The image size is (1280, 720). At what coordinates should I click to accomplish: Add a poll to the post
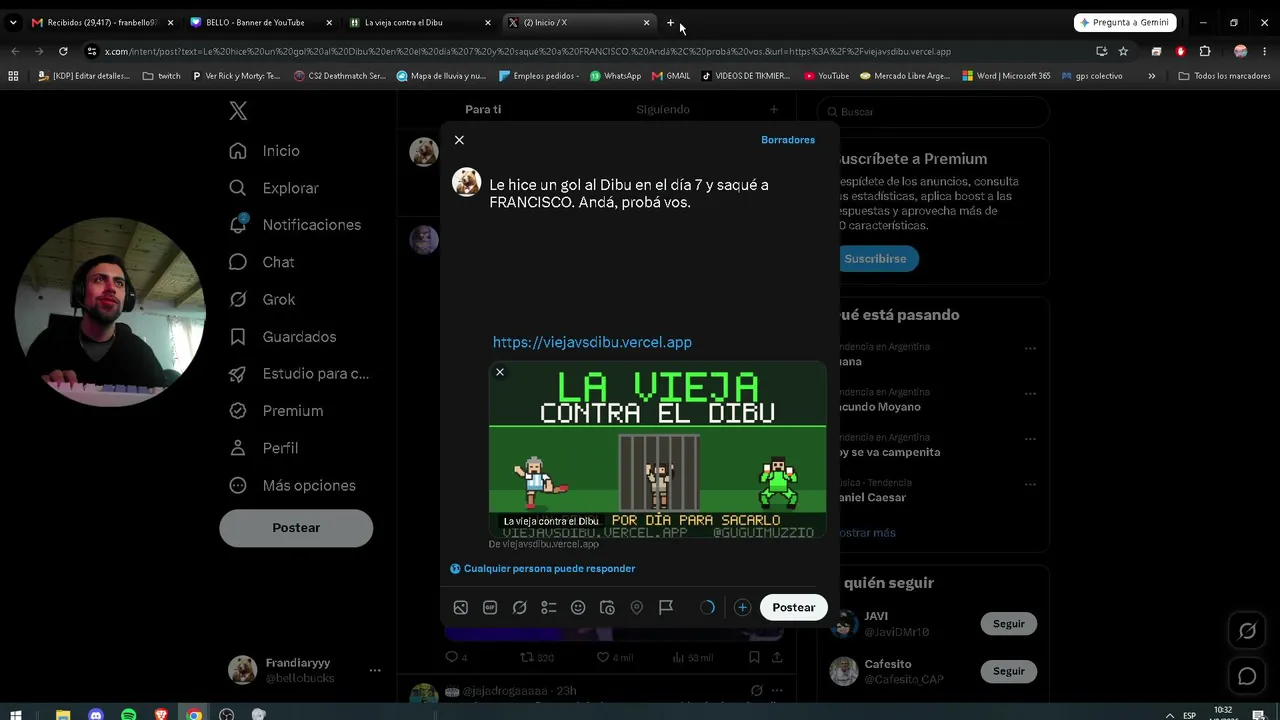click(x=549, y=607)
